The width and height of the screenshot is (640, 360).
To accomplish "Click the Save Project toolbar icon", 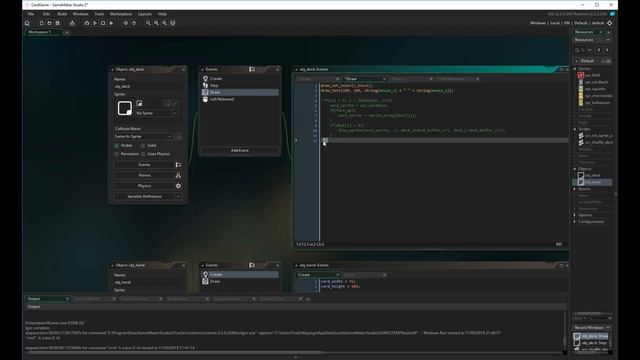I will point(58,23).
